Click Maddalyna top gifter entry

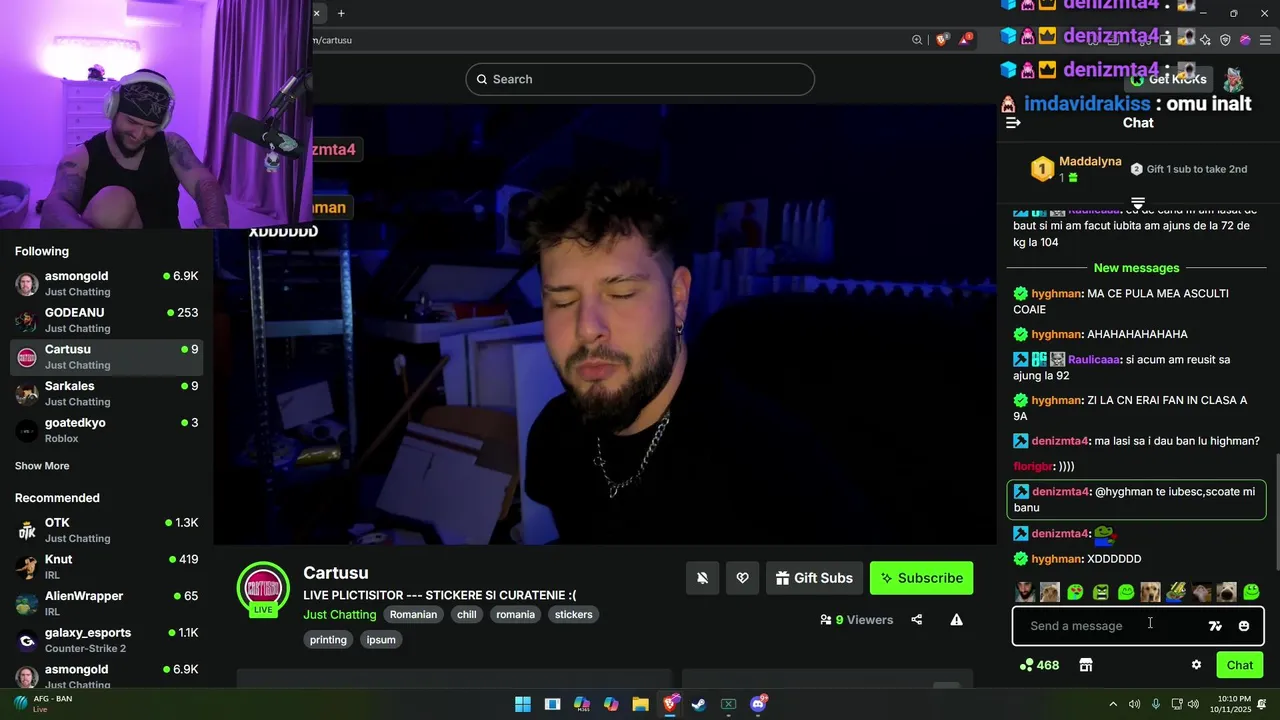(x=1076, y=169)
